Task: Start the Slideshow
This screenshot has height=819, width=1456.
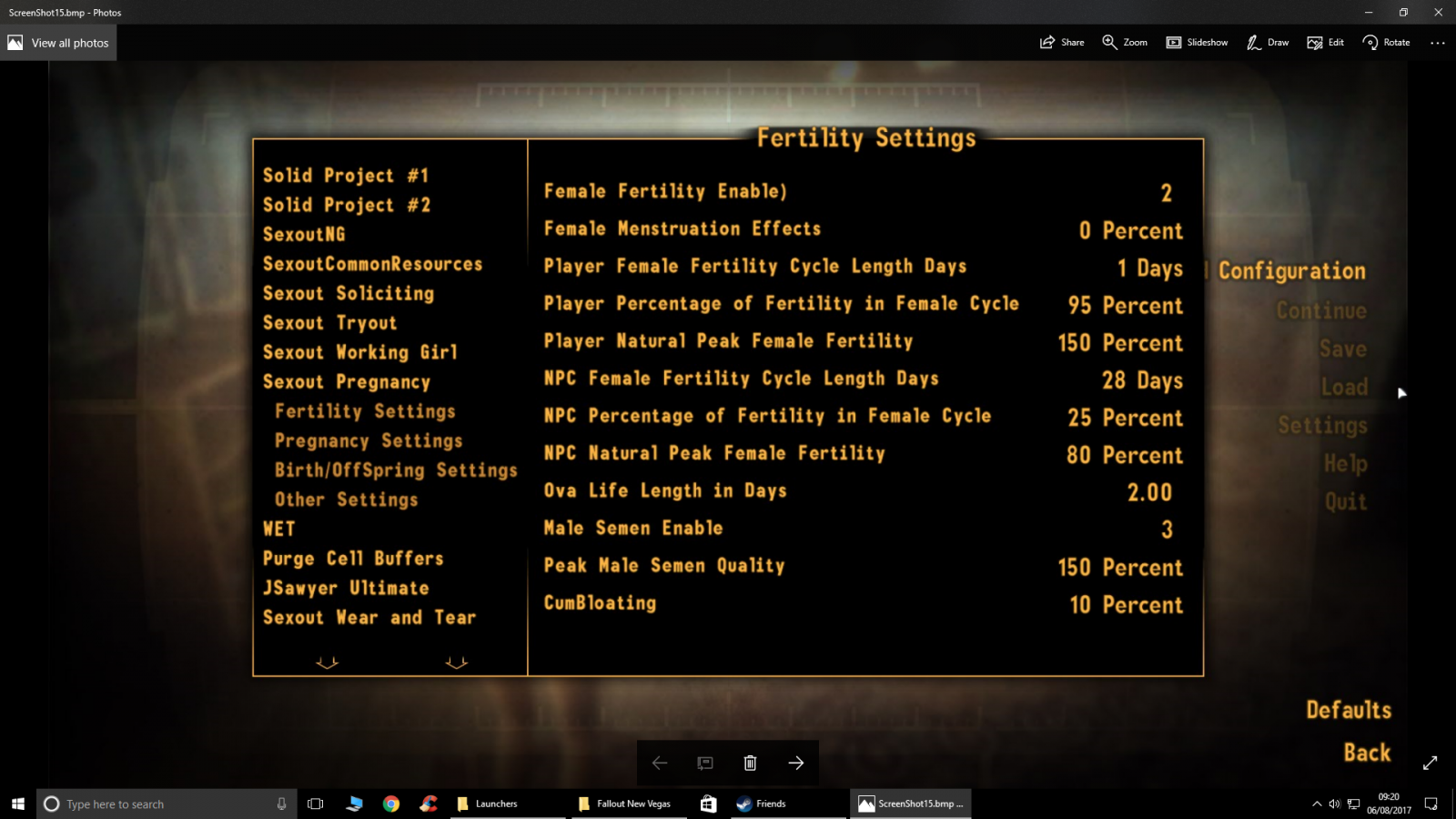Action: 1197,43
